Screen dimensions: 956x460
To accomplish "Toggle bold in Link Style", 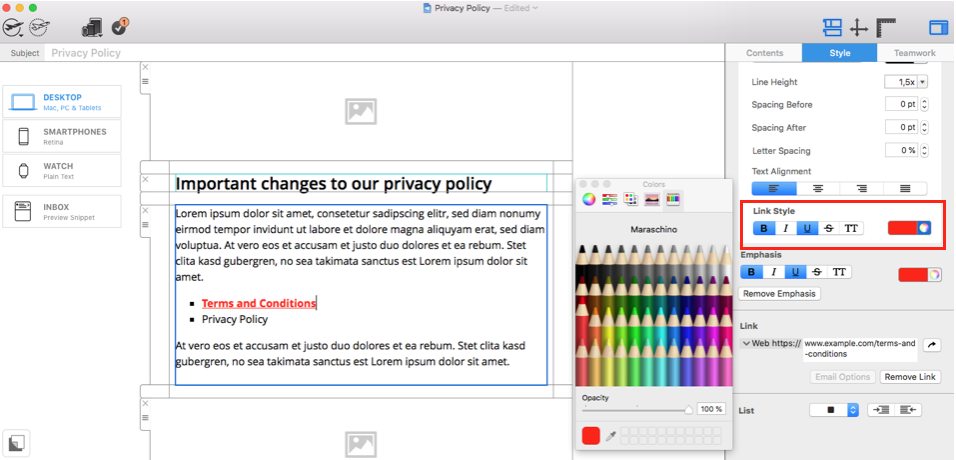I will (764, 228).
